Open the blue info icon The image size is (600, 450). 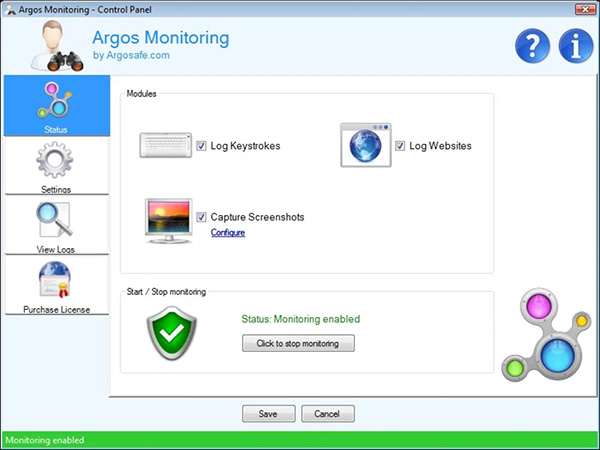(x=575, y=45)
